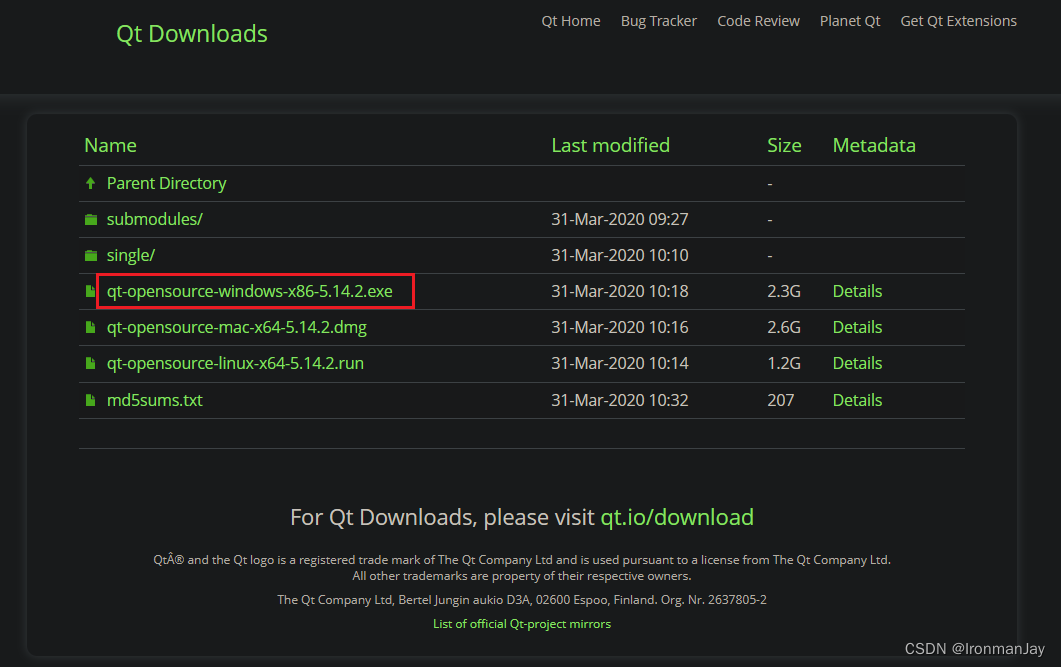1061x667 pixels.
Task: Click the folder icon beside submodules/
Action: [x=91, y=219]
